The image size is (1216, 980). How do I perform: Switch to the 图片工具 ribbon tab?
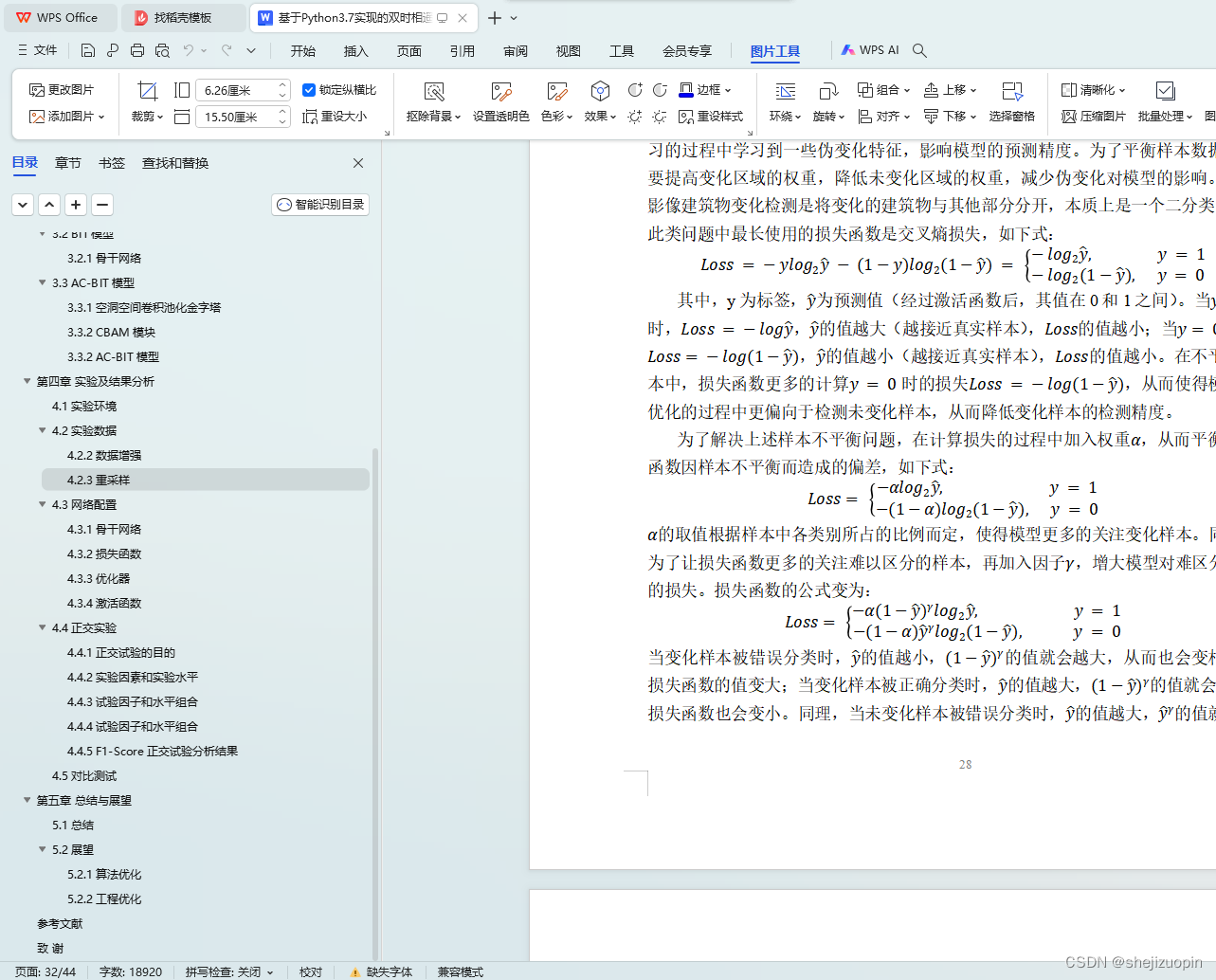(774, 50)
